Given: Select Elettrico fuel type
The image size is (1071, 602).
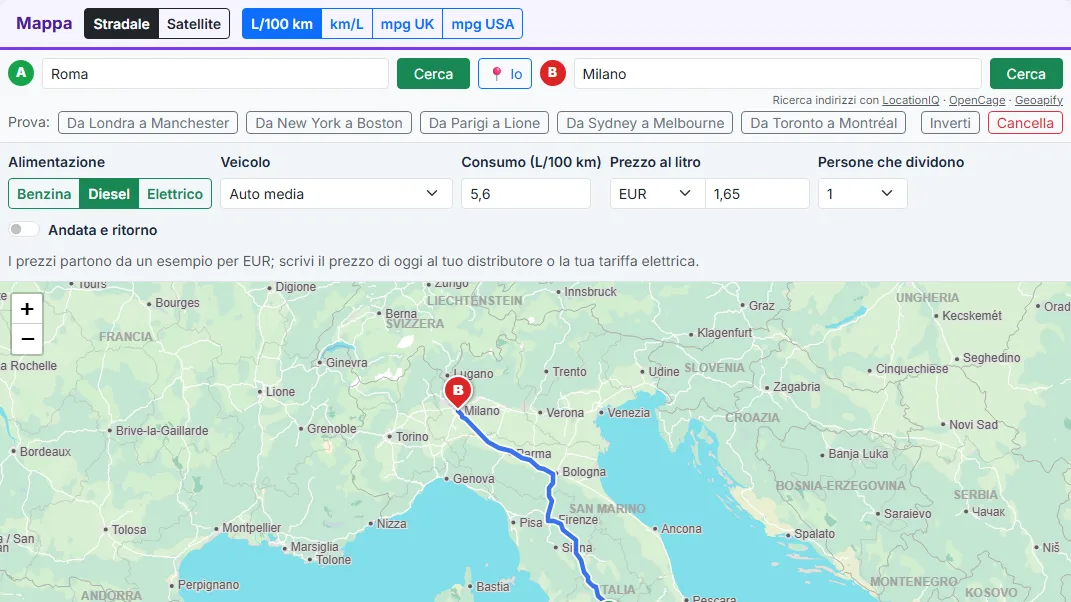Looking at the screenshot, I should click(175, 194).
